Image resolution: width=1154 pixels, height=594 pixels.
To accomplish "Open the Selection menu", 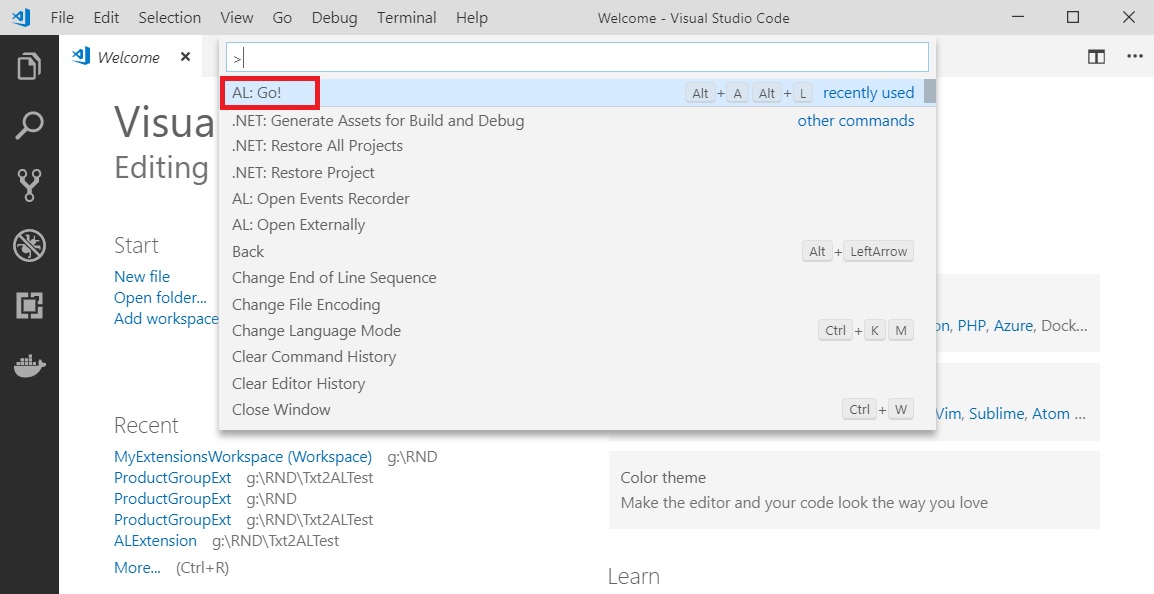I will tap(169, 17).
